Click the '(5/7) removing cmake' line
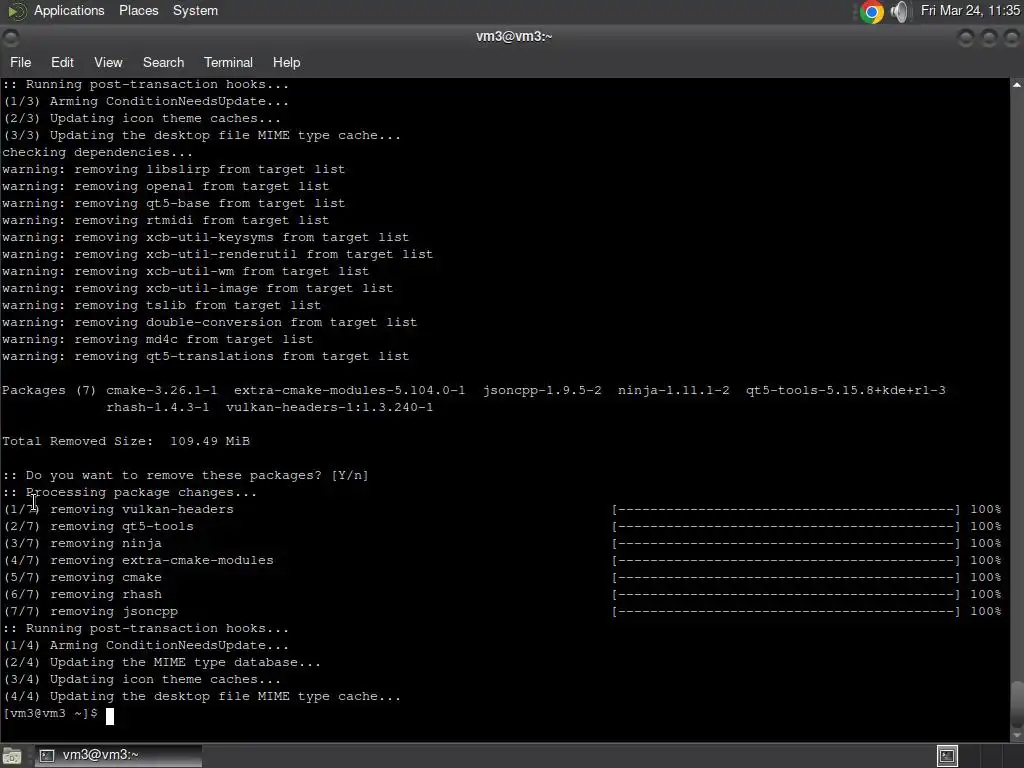This screenshot has height=768, width=1024. tap(82, 577)
